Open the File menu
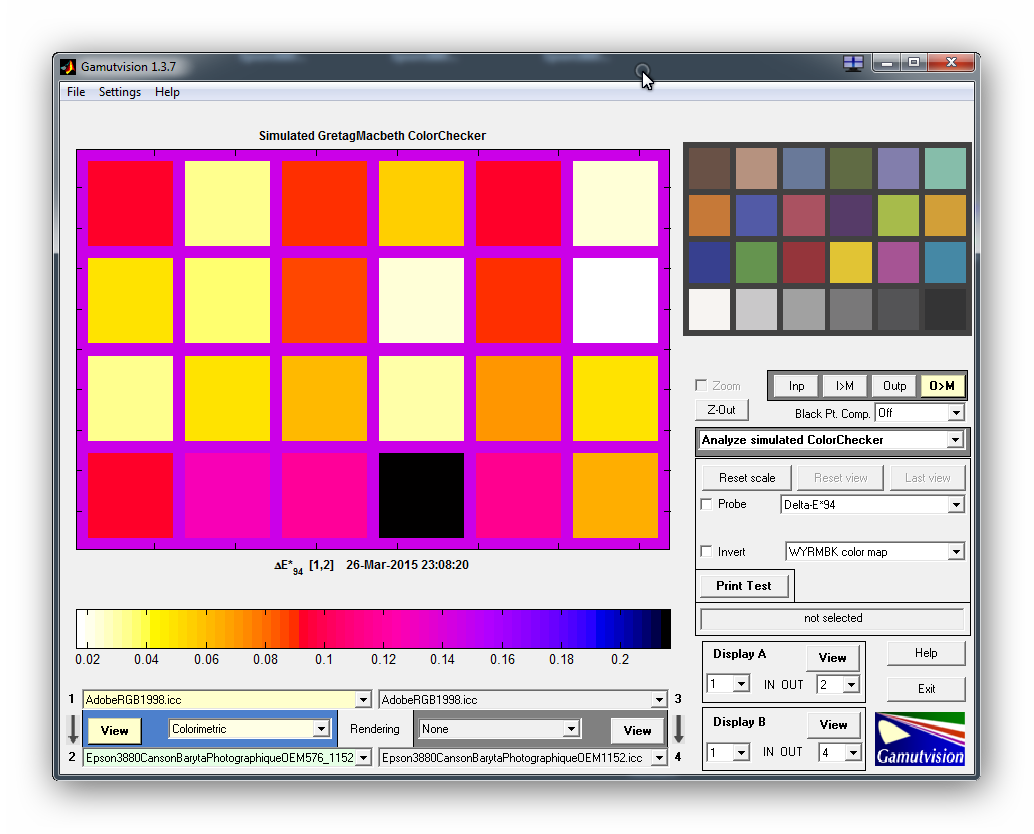 point(76,92)
